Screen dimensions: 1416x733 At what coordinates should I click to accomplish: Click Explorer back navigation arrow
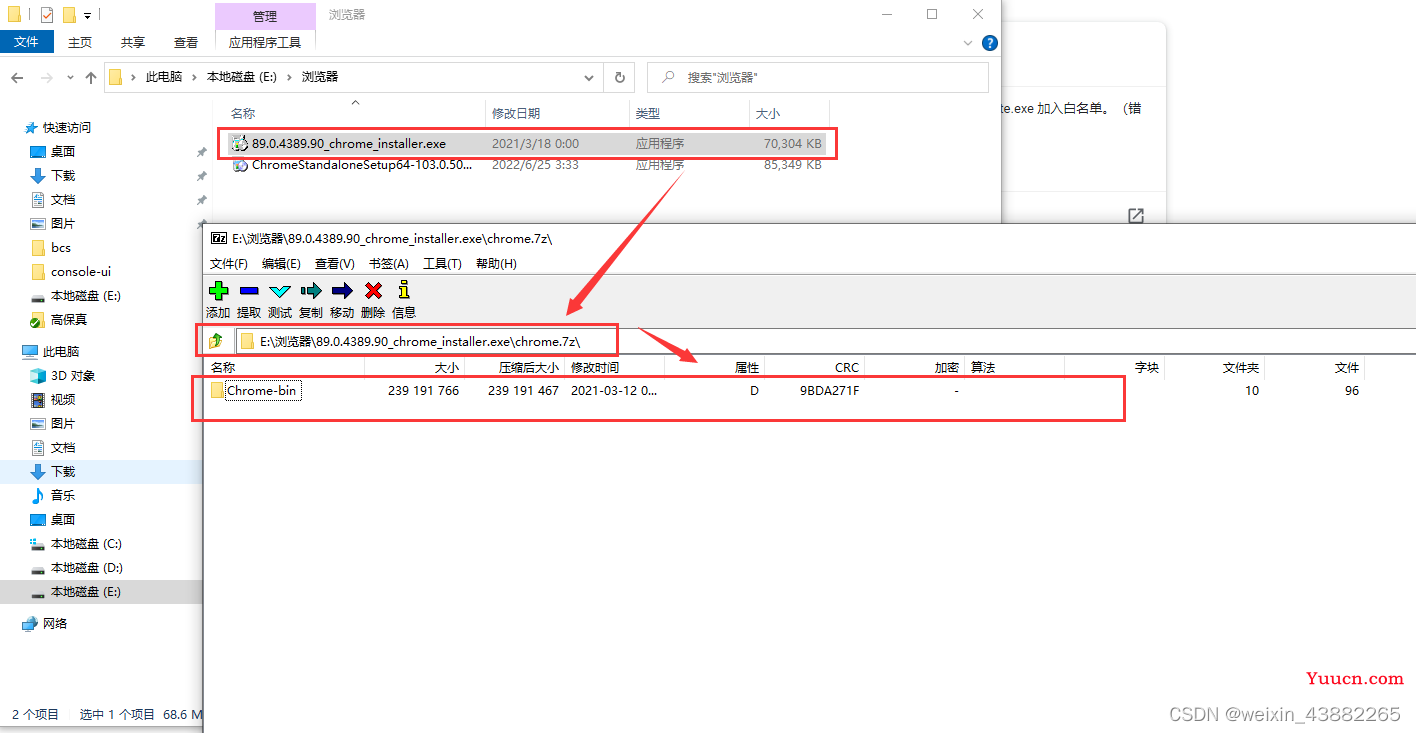[17, 77]
